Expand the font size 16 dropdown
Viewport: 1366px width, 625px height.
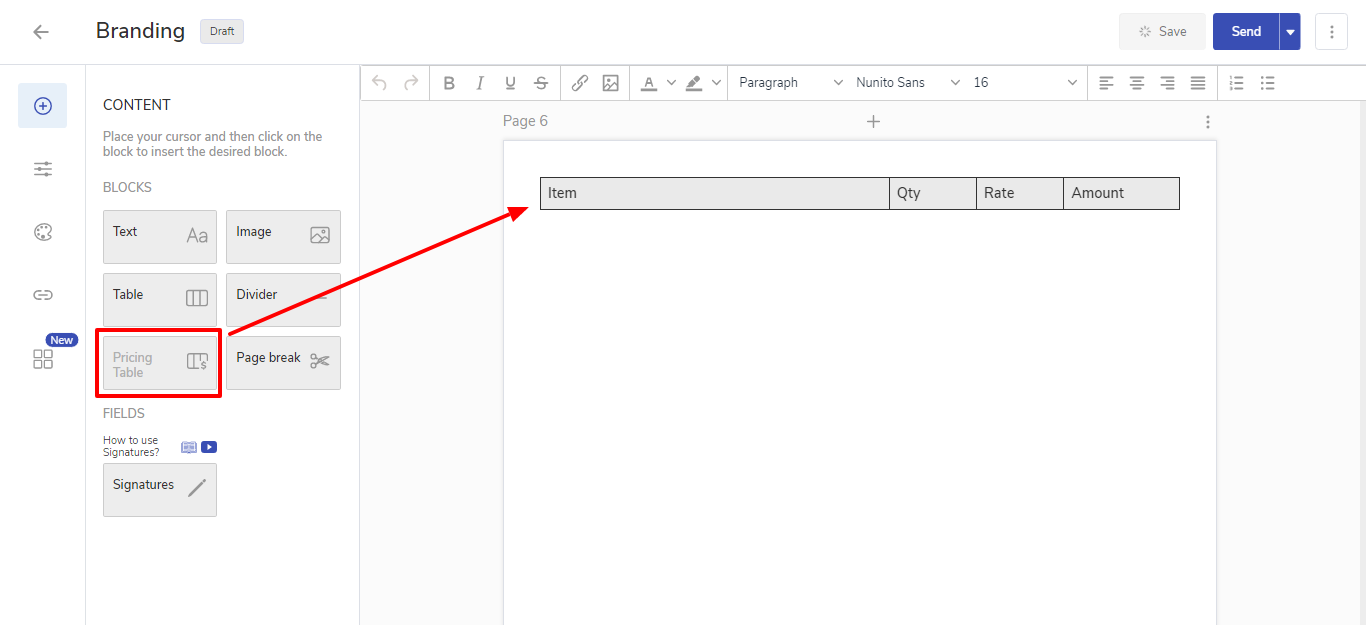pos(1025,83)
